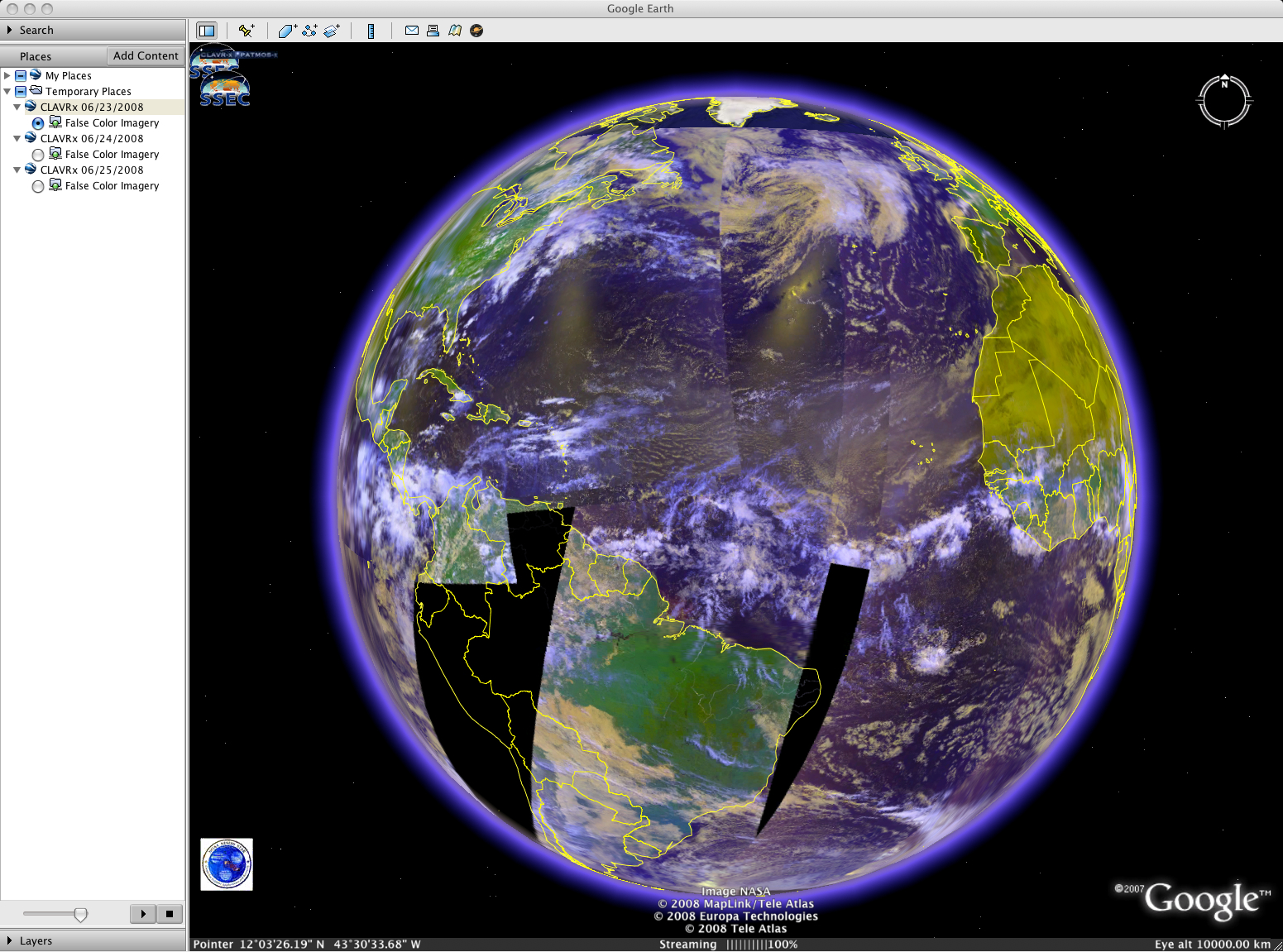Print the current view
Screen dimensions: 1283x952
tap(433, 31)
